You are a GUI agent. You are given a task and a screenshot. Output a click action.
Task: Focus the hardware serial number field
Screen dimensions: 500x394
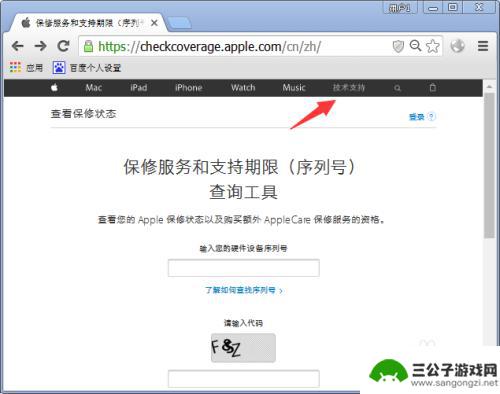244,268
